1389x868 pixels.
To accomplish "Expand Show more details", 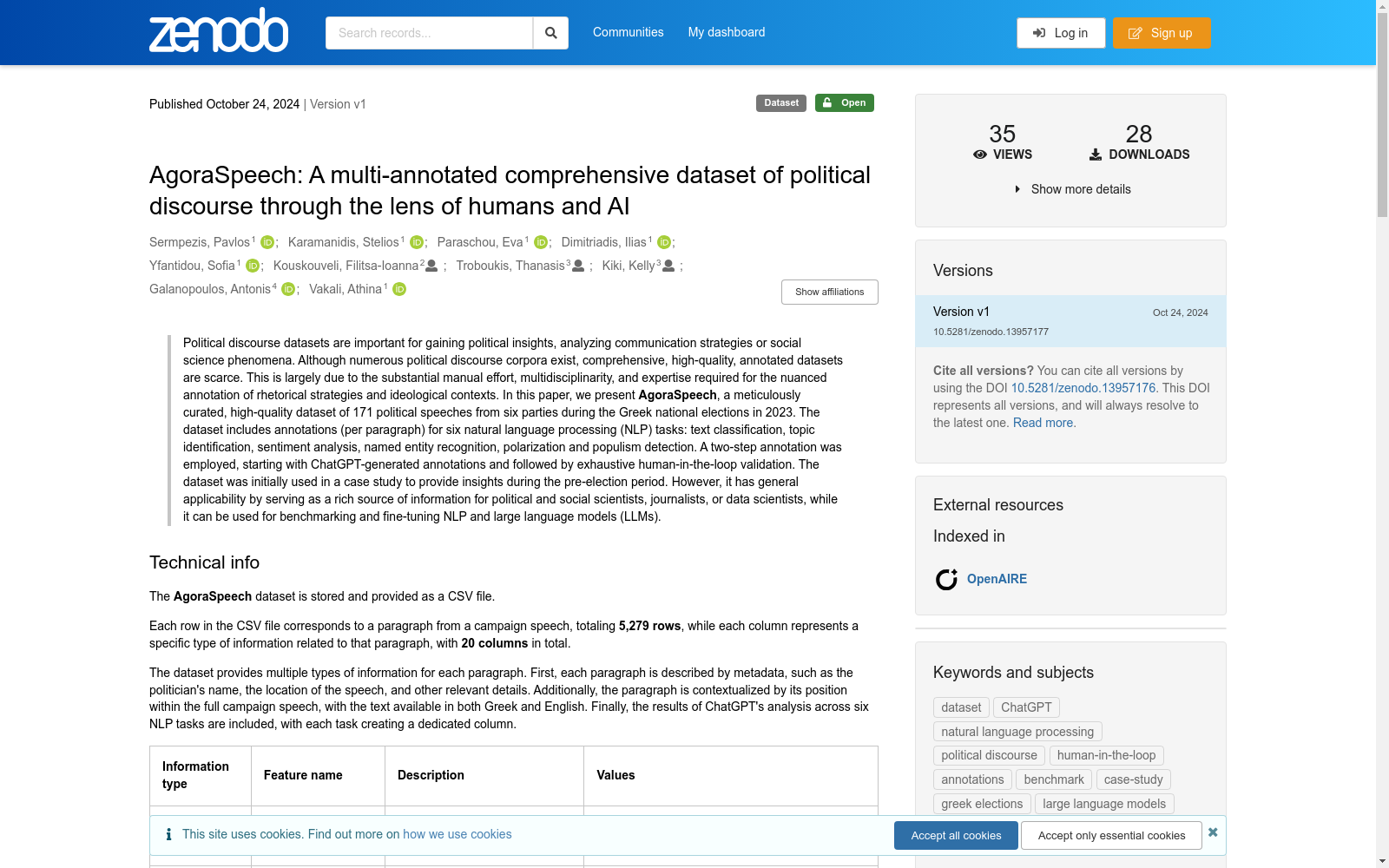I will pyautogui.click(x=1072, y=189).
